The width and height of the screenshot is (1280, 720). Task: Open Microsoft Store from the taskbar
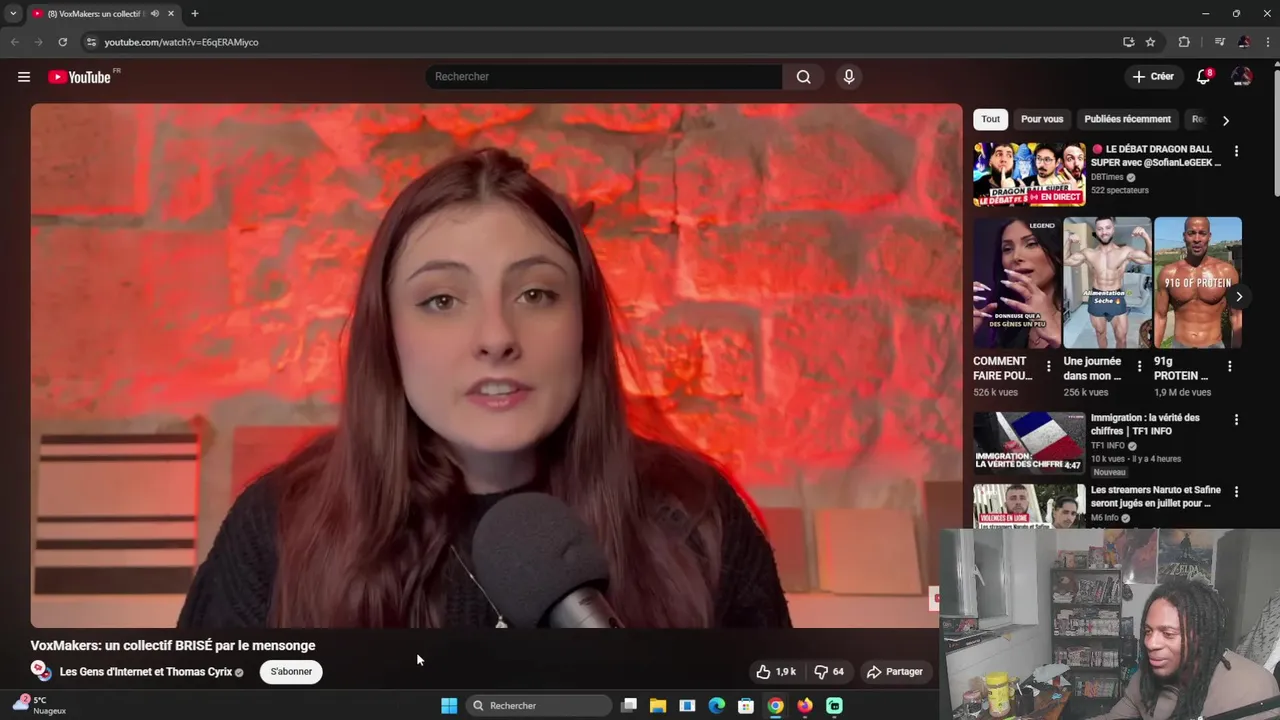coord(746,706)
